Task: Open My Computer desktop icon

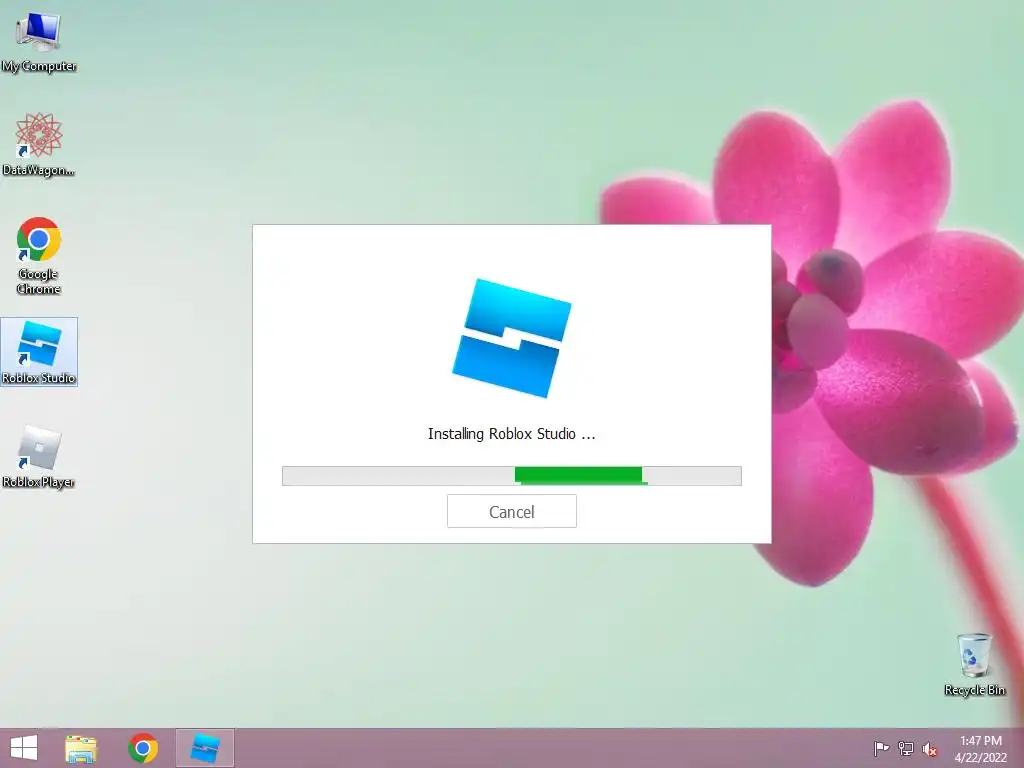Action: (39, 43)
